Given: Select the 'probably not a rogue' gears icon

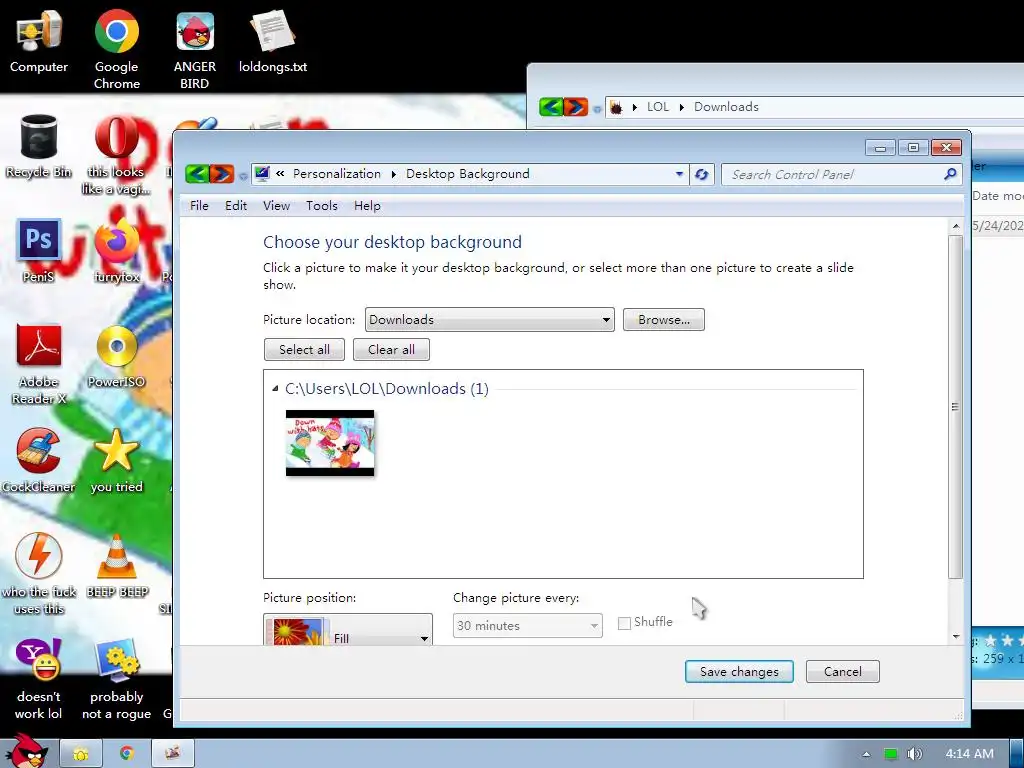Looking at the screenshot, I should pyautogui.click(x=116, y=679).
